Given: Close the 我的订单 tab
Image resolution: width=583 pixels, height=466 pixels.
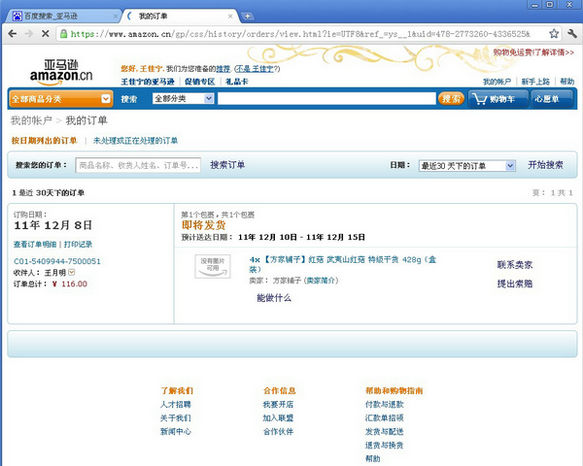Looking at the screenshot, I should [x=230, y=16].
